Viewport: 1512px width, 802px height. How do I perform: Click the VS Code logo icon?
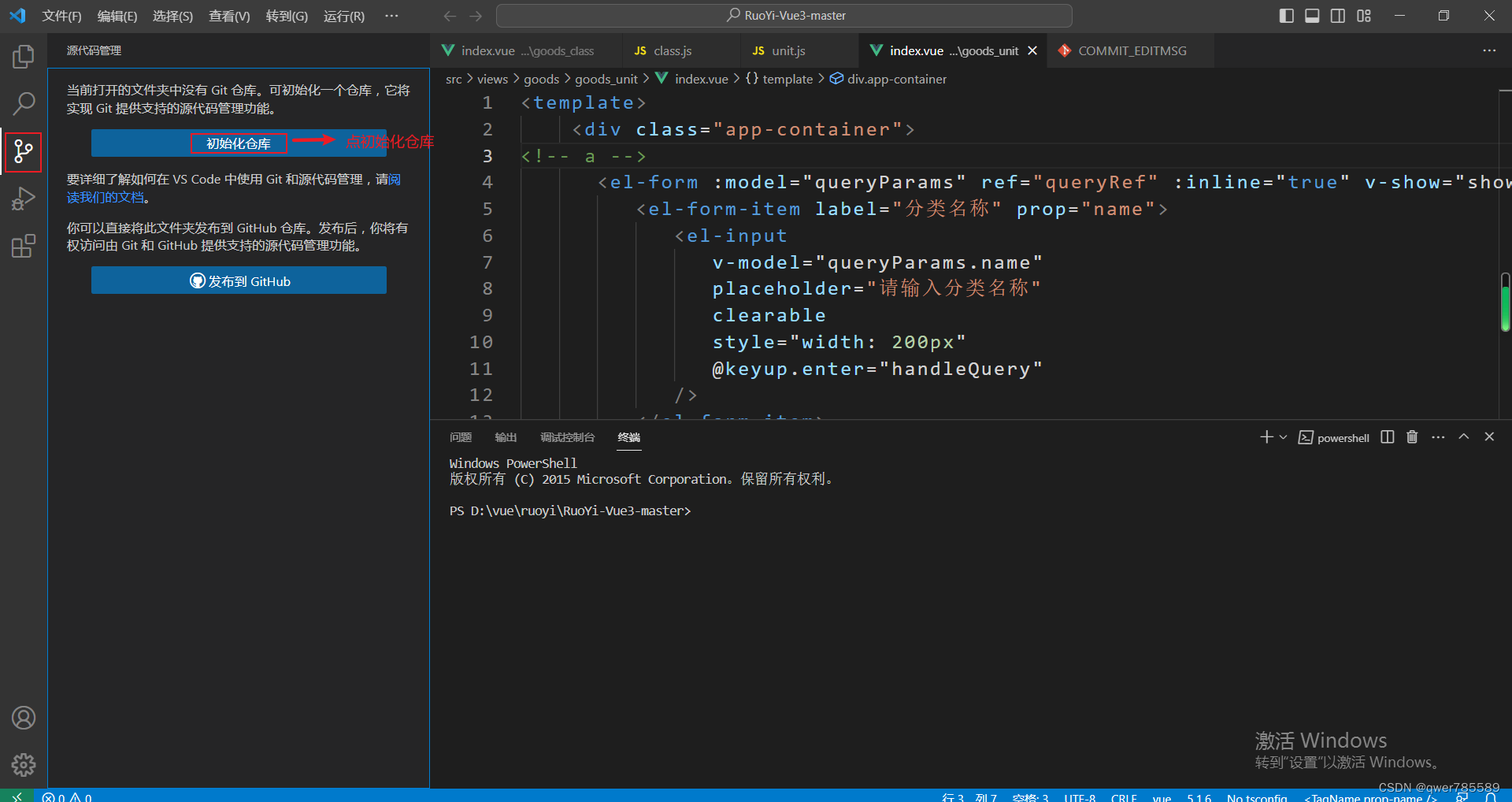tap(17, 16)
